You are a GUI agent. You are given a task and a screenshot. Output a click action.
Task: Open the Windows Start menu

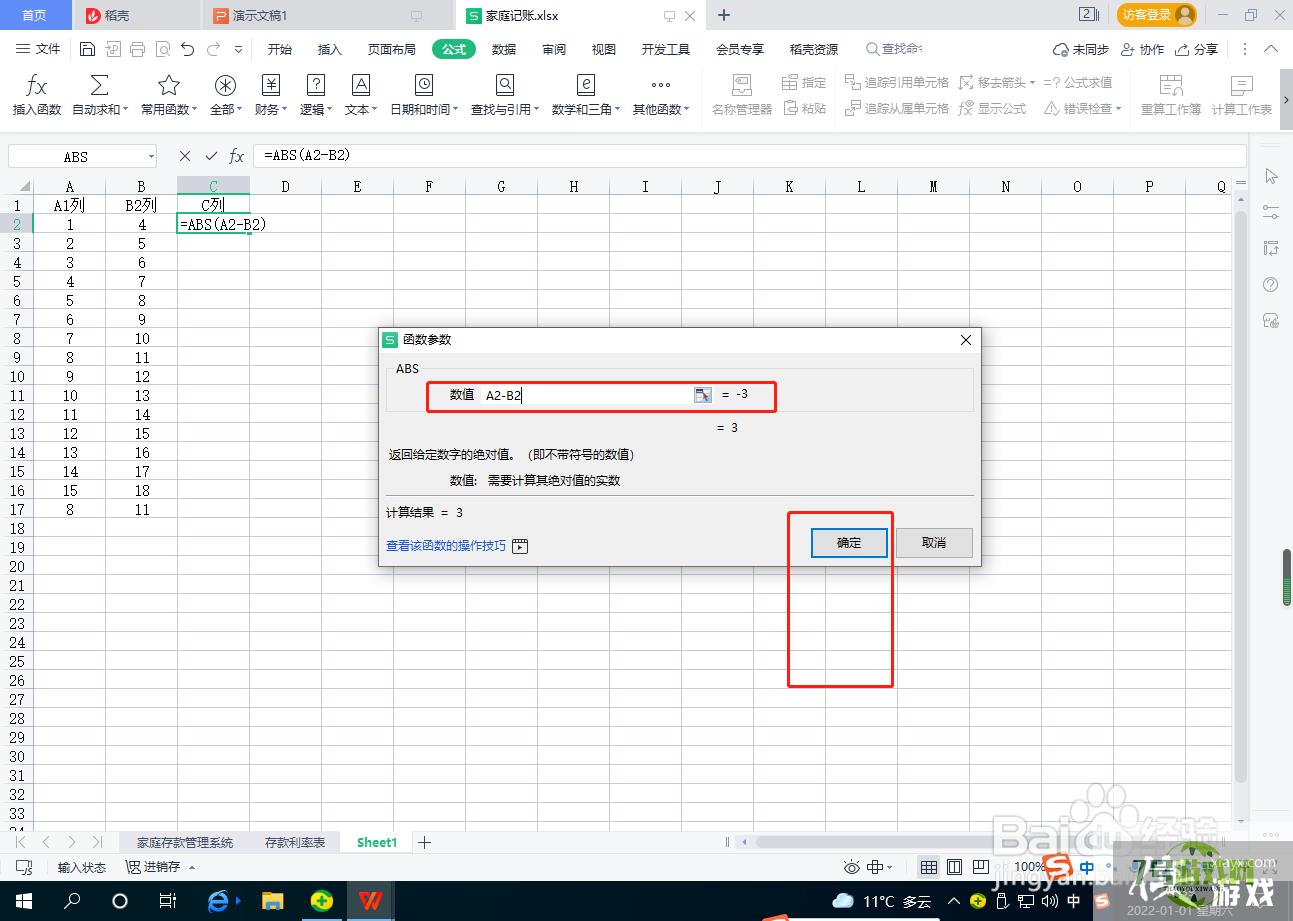tap(24, 901)
